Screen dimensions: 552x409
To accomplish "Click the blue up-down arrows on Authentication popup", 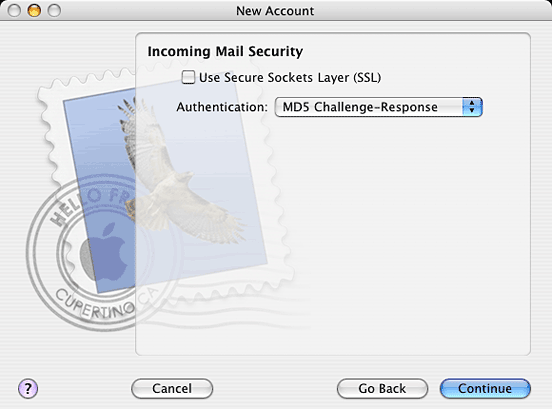I will [x=472, y=107].
